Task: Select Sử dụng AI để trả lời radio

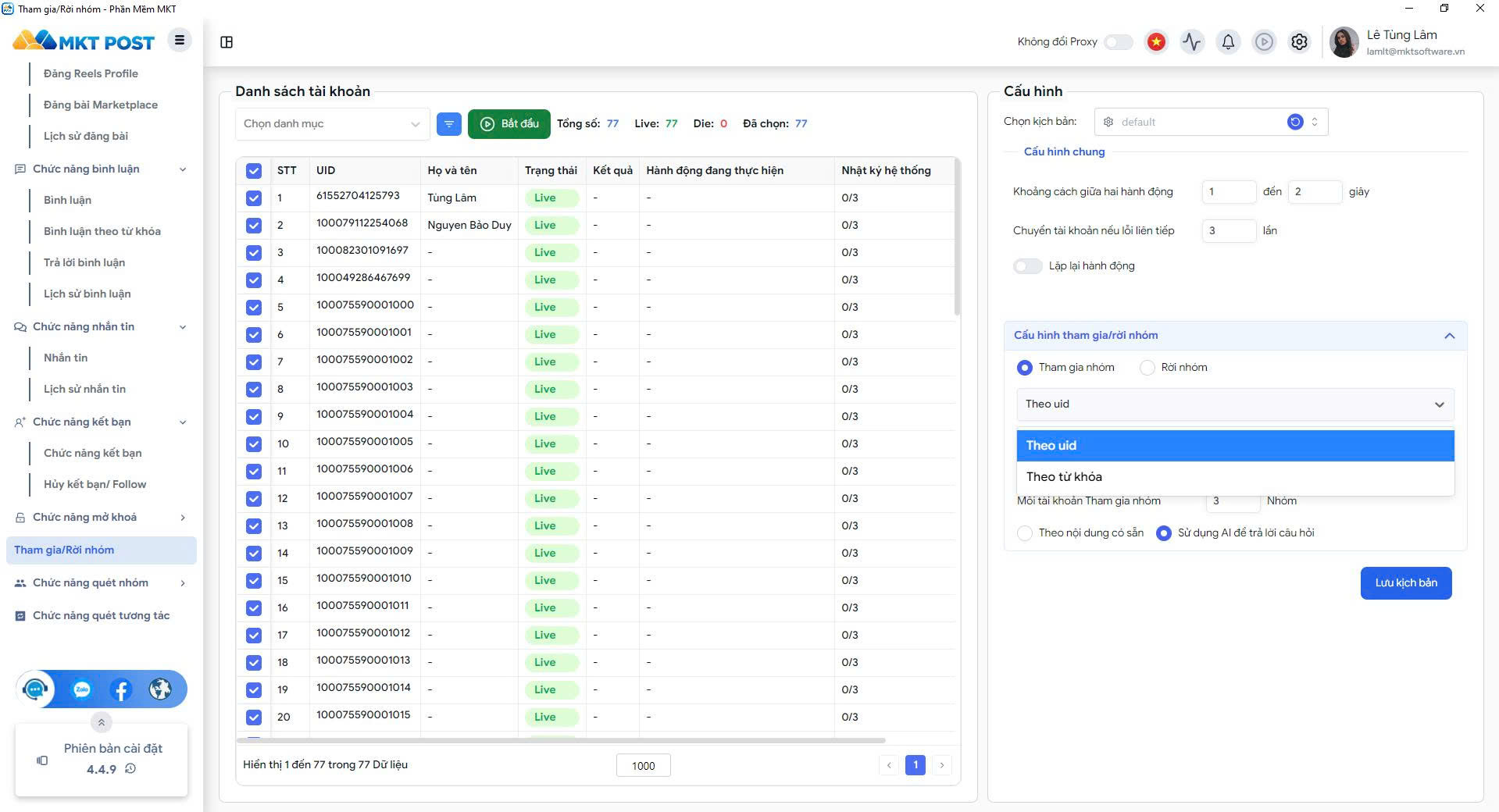Action: pos(1164,533)
